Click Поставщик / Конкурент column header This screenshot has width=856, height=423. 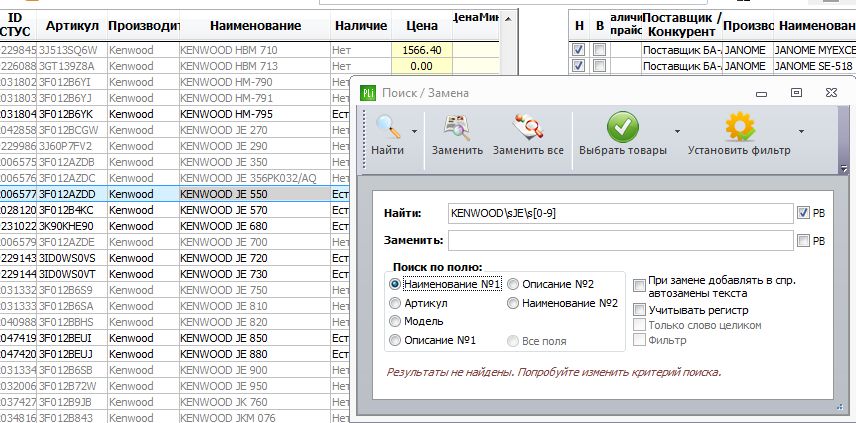(x=682, y=25)
